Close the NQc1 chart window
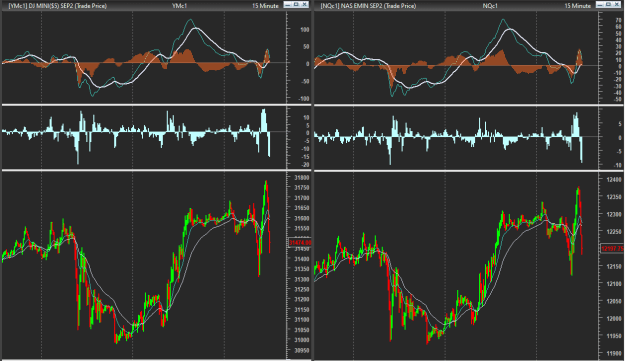 pyautogui.click(x=617, y=4)
